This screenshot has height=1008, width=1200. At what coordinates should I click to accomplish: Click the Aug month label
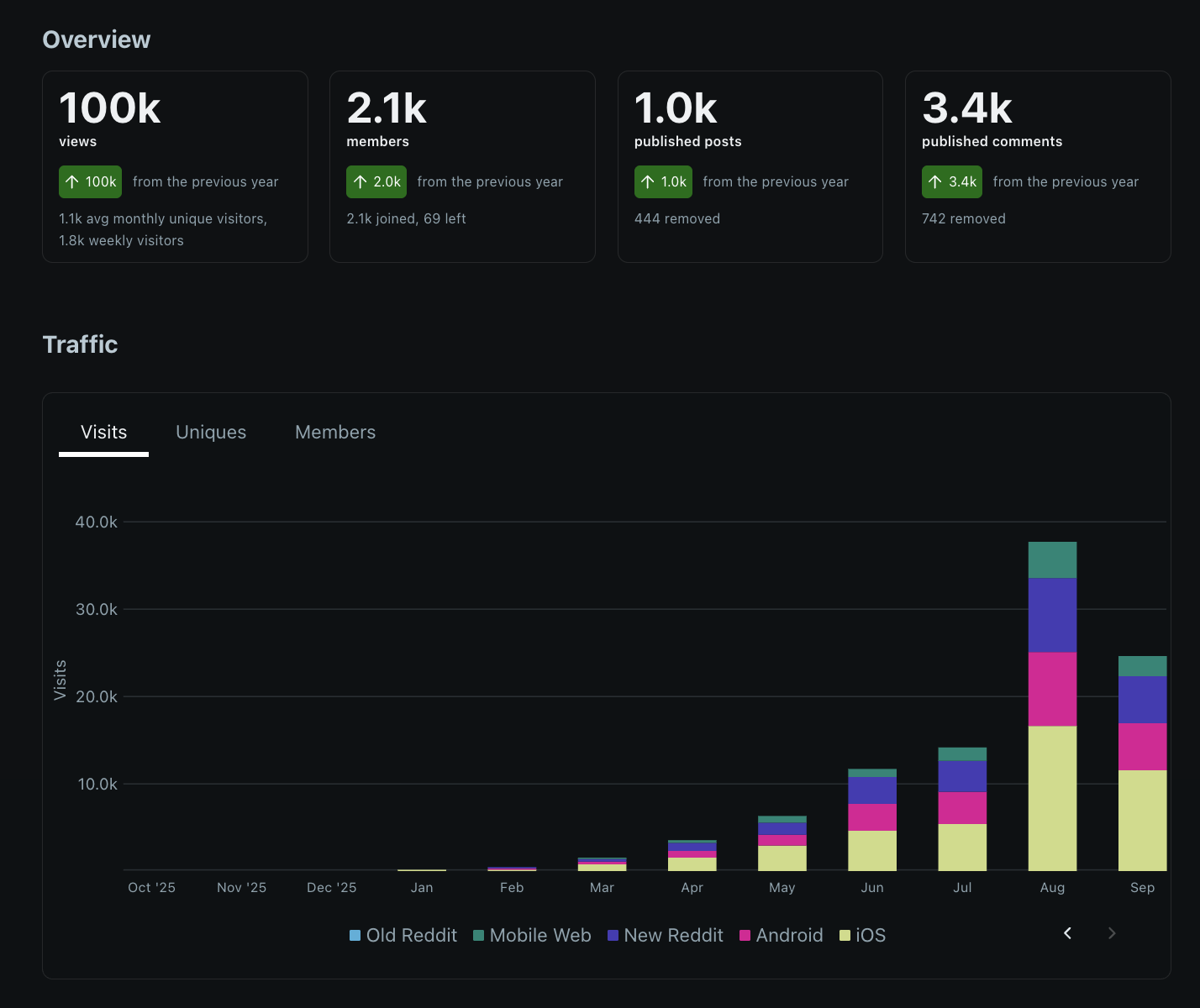[1052, 887]
